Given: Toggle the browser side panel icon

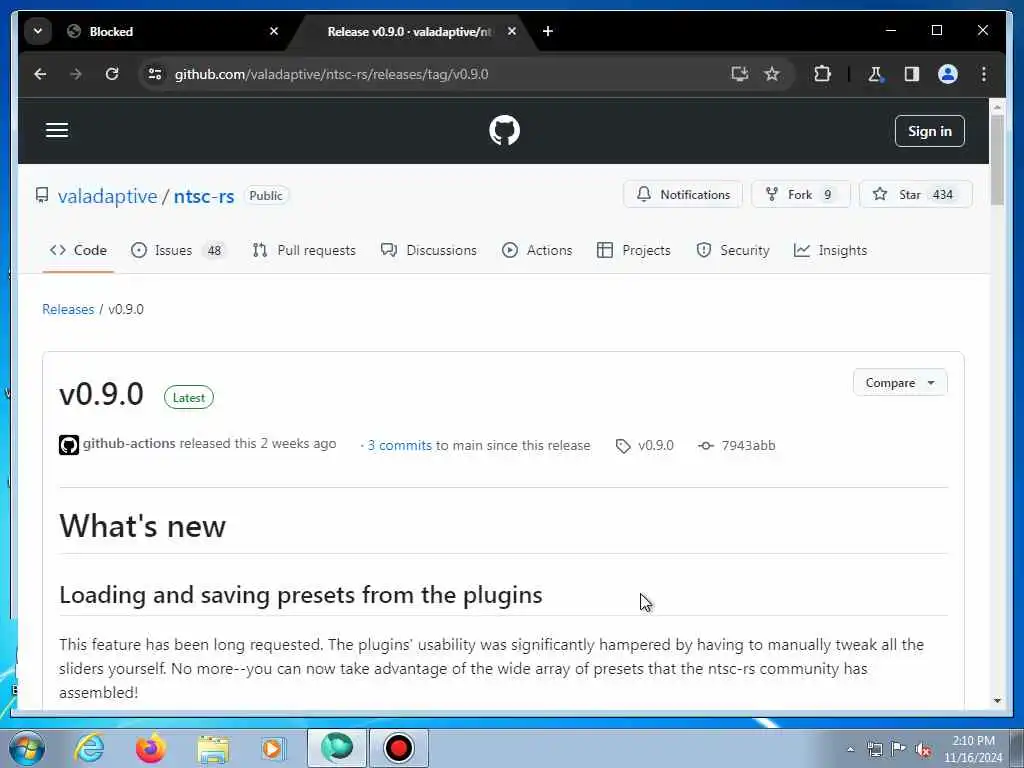Looking at the screenshot, I should 912,74.
